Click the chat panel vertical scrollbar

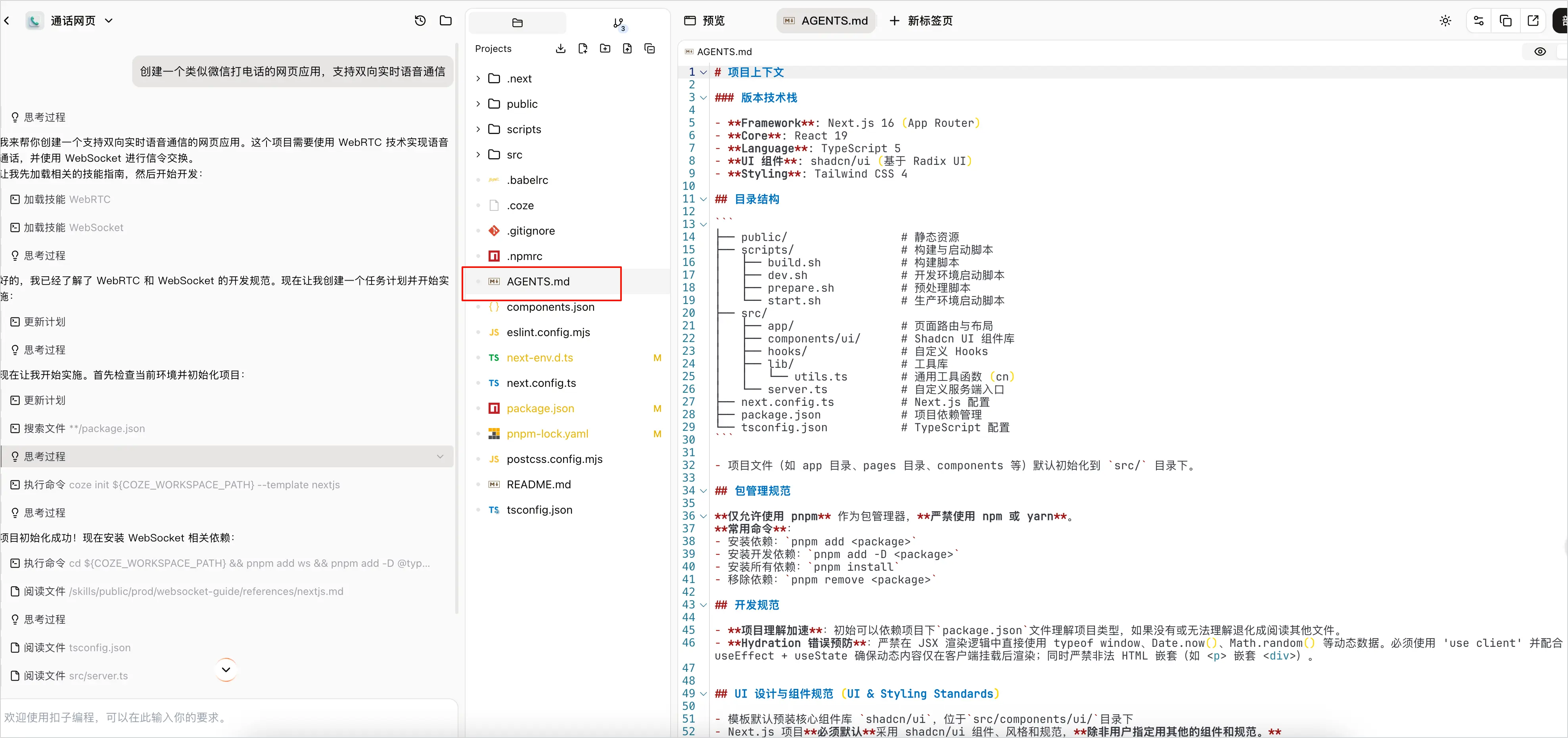[x=456, y=329]
